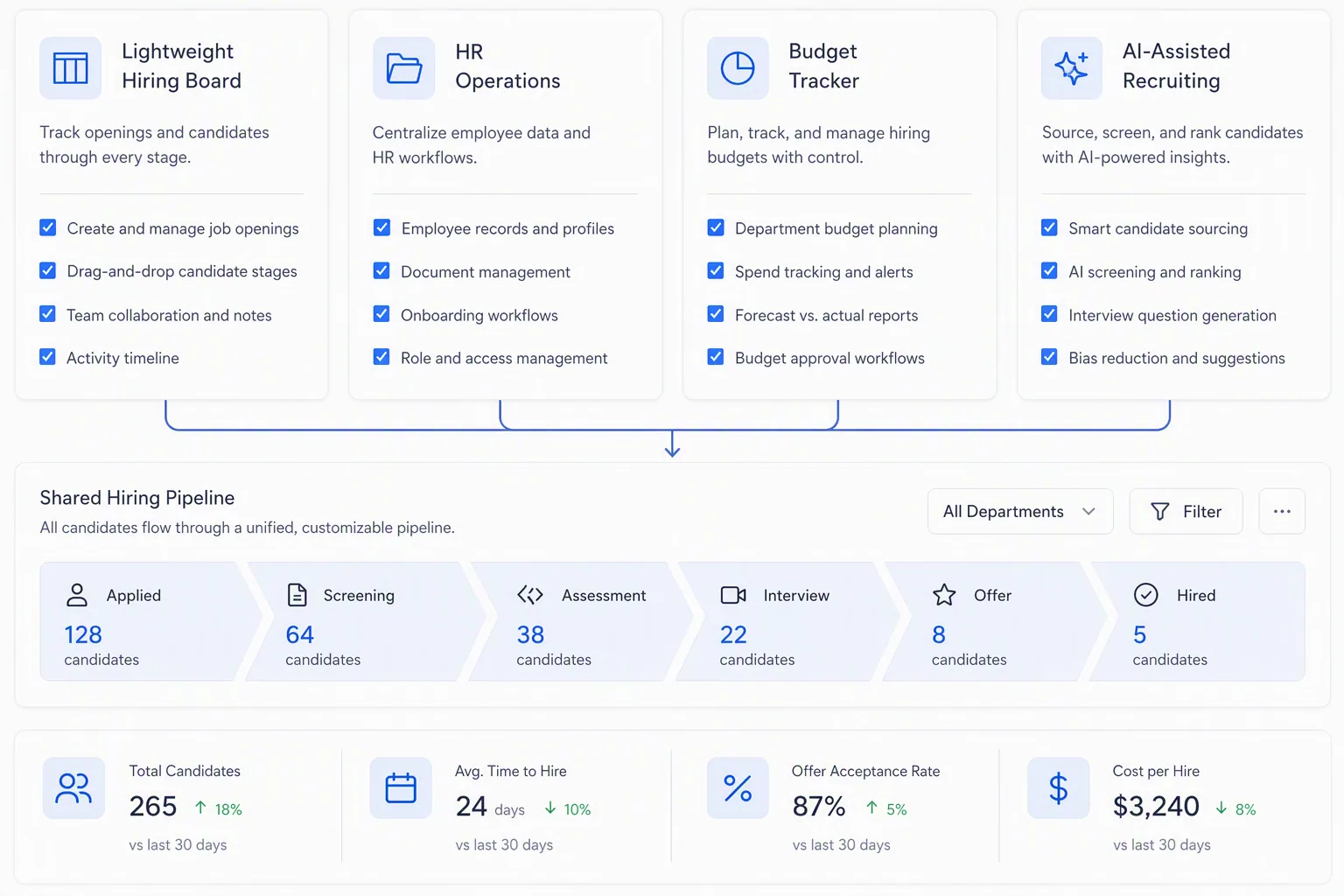Click the chevron arrow beside All Departments
Viewport: 1344px width, 896px height.
(x=1088, y=511)
